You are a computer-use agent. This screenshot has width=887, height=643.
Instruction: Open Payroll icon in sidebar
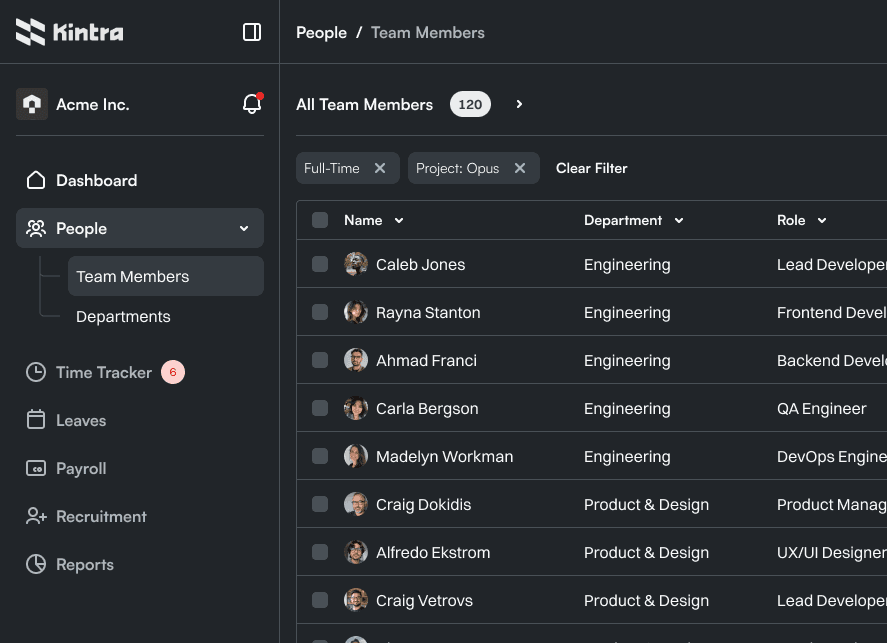[36, 468]
